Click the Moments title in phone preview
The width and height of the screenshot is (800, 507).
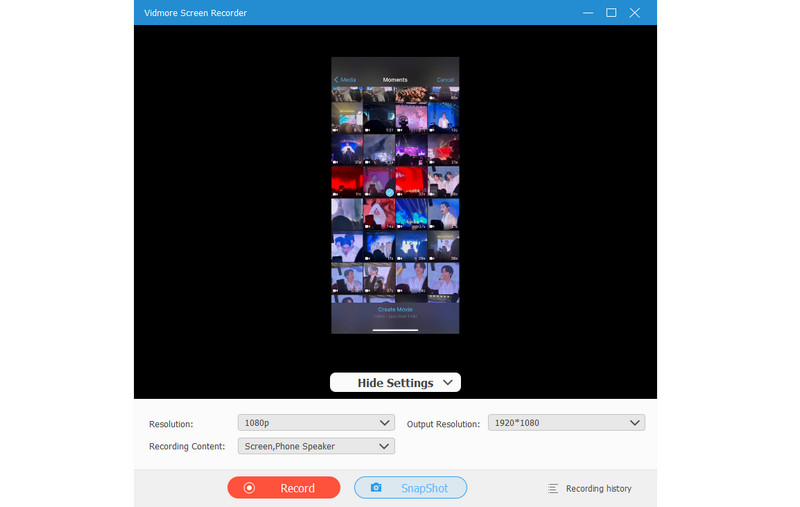394,80
